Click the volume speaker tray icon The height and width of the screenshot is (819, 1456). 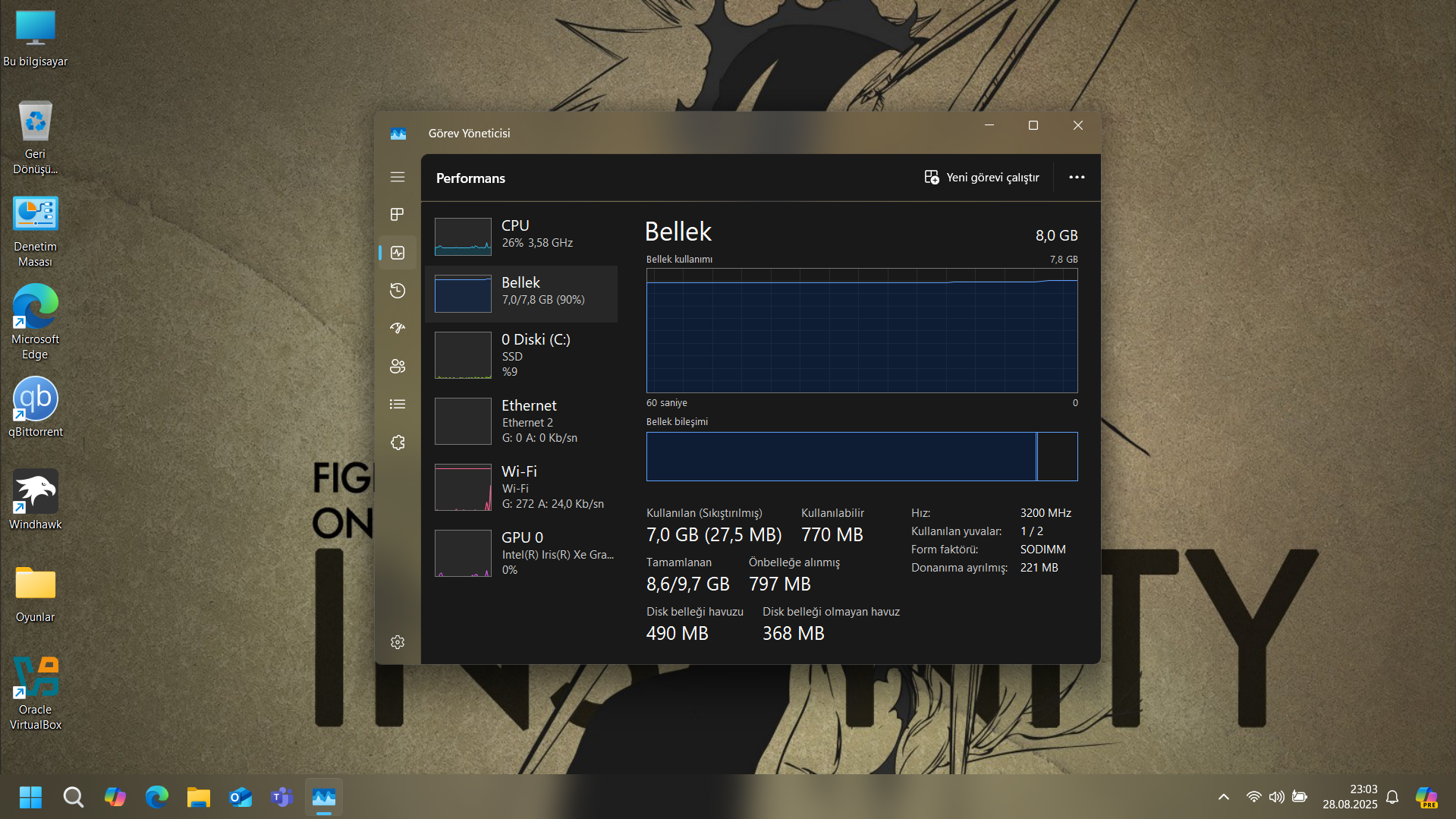point(1277,797)
